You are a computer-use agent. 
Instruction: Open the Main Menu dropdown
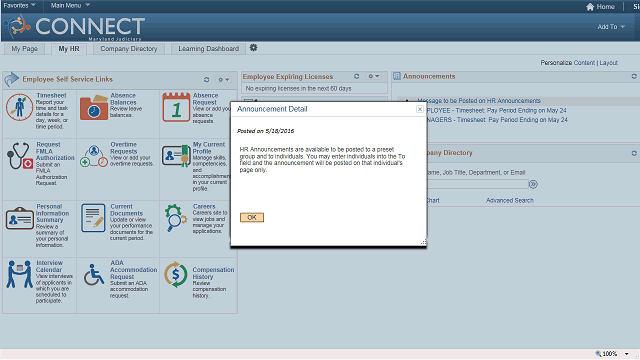[70, 5]
